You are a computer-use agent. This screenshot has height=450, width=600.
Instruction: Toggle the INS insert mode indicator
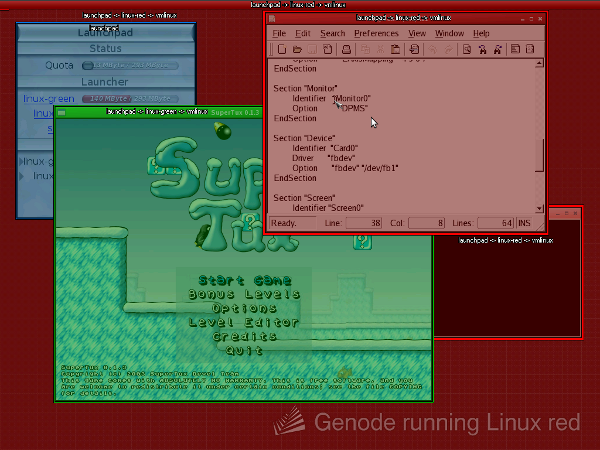524,223
